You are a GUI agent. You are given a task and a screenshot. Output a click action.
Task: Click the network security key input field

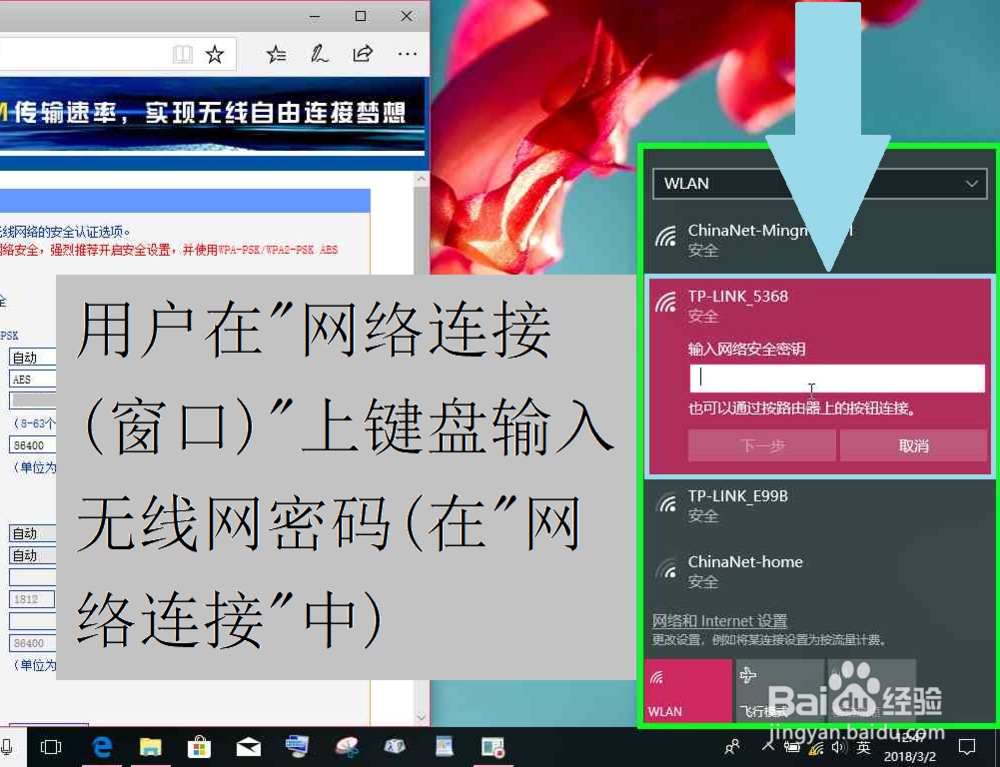coord(836,378)
